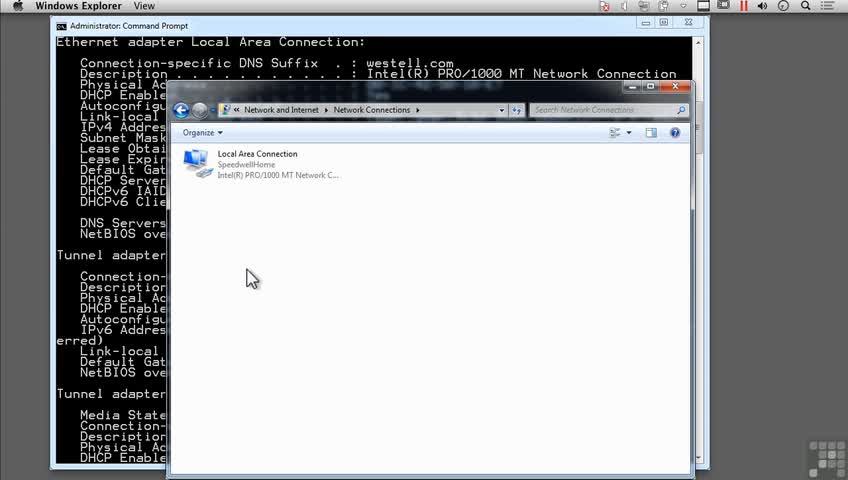Click the Command Prompt scroll down arrow

coord(698,458)
